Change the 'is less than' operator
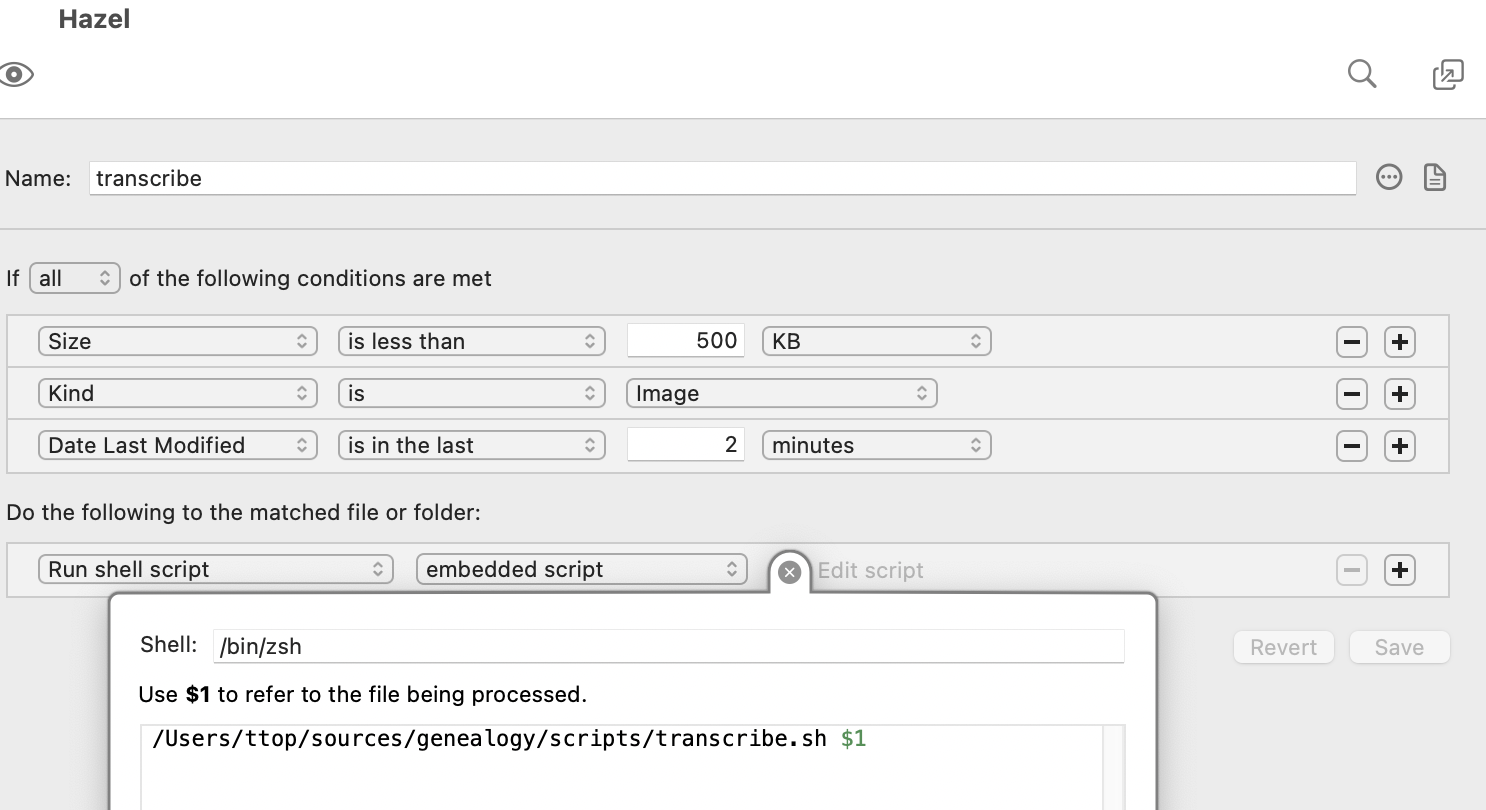 point(472,342)
